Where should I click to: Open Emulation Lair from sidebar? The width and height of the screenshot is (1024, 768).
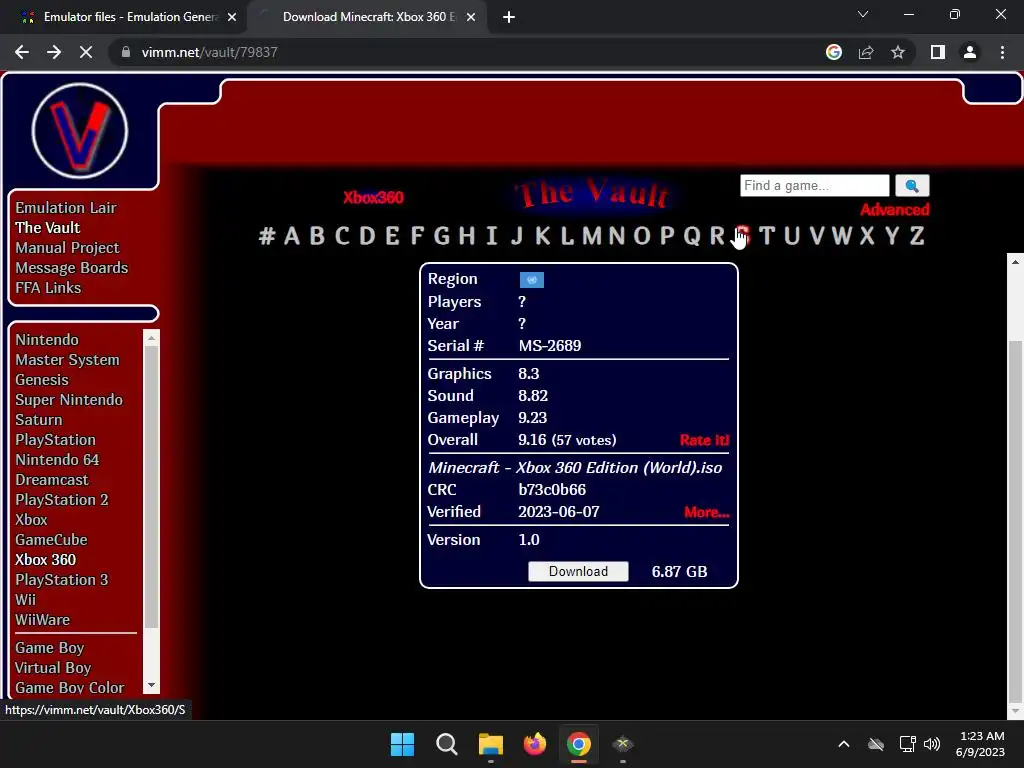coord(66,208)
